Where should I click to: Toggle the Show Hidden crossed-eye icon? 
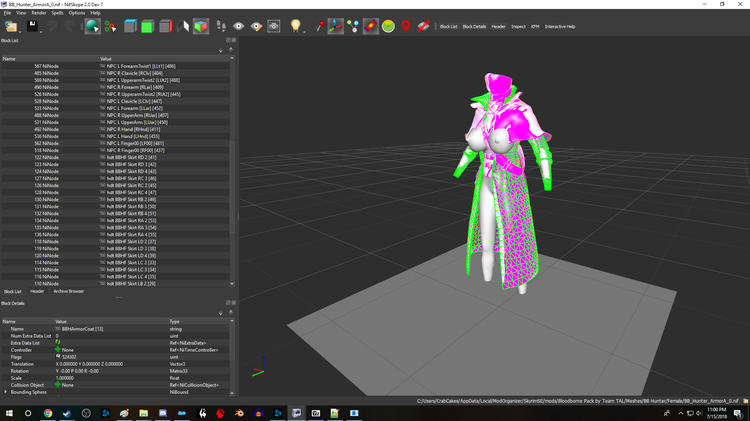(x=423, y=26)
